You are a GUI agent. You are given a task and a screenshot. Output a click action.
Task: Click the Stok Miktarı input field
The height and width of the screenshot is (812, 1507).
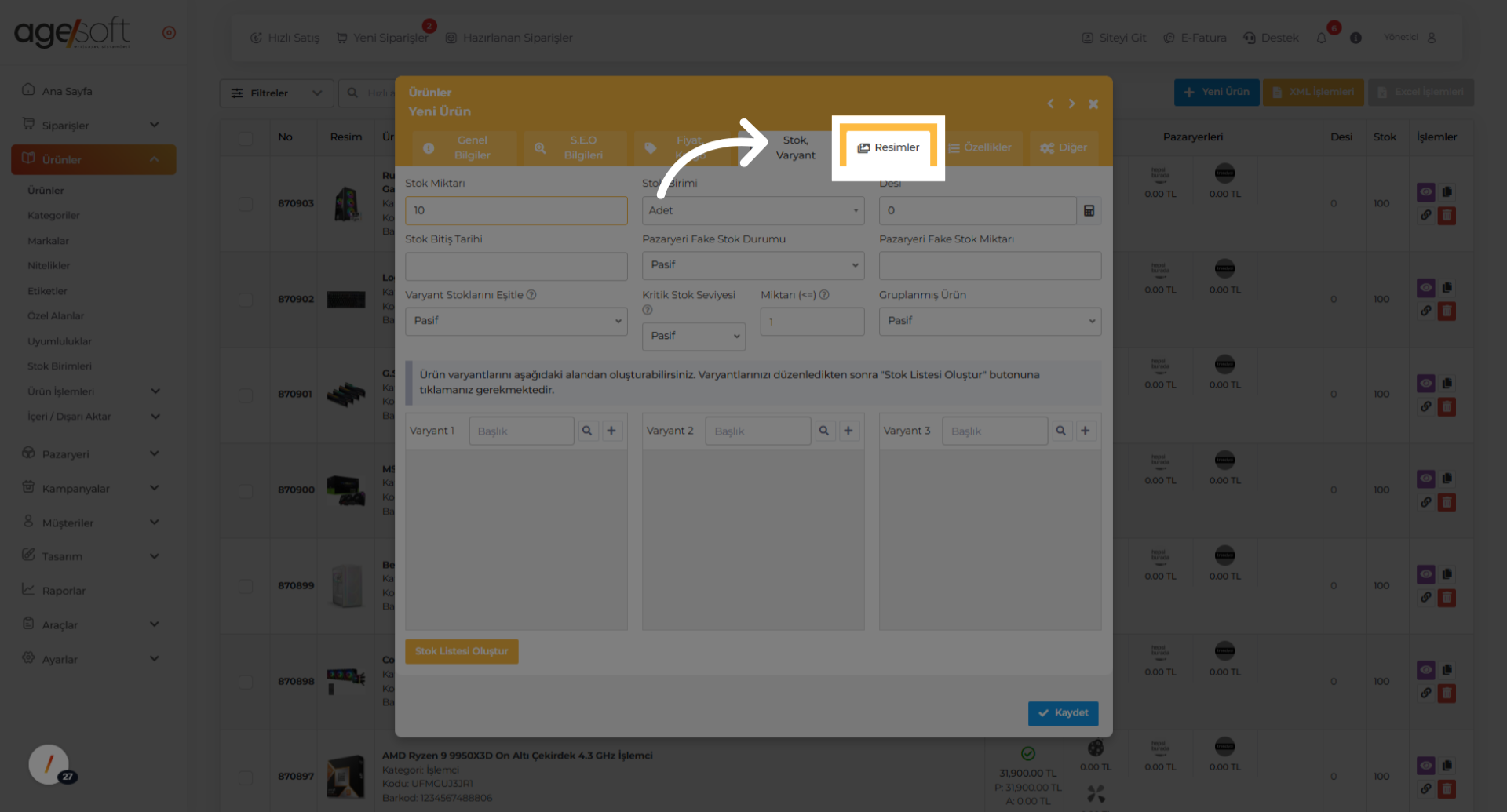516,210
